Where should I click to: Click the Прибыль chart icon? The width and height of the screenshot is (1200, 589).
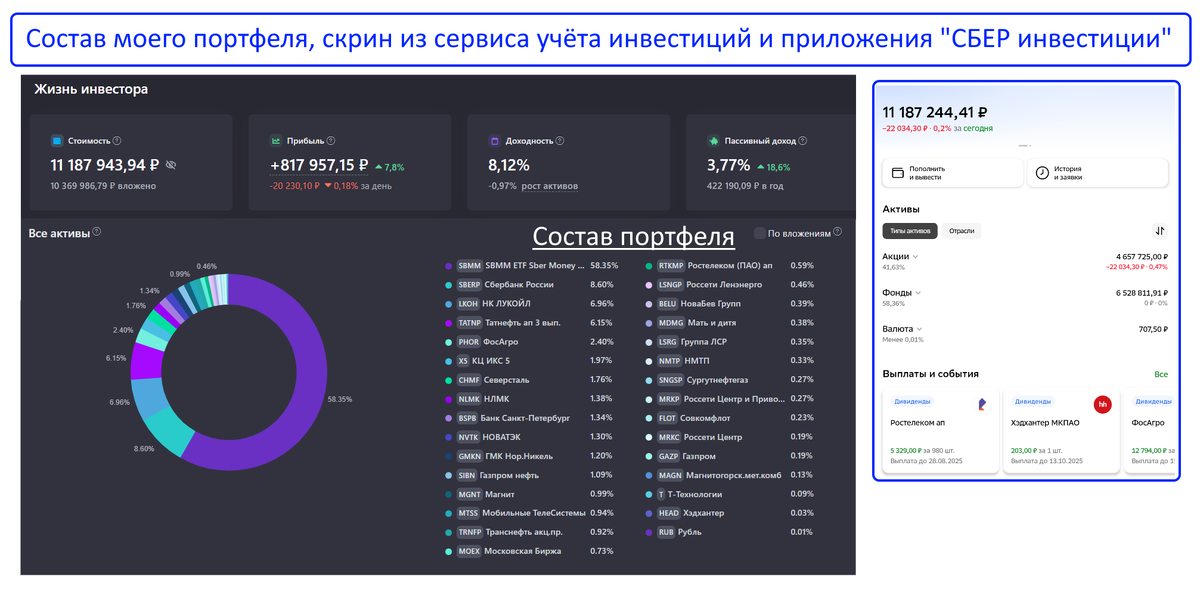pyautogui.click(x=275, y=141)
